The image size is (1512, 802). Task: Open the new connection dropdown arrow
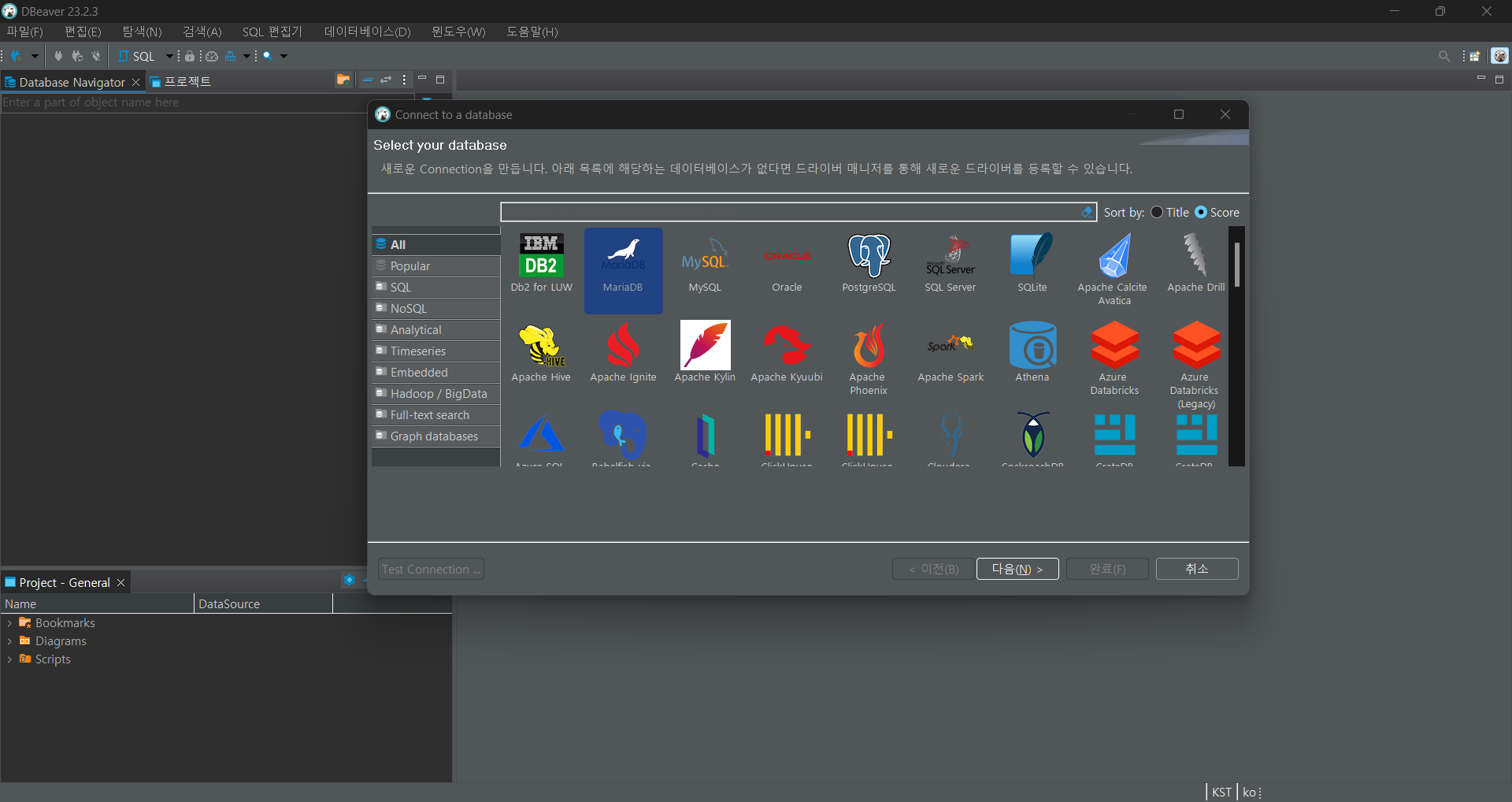(35, 56)
